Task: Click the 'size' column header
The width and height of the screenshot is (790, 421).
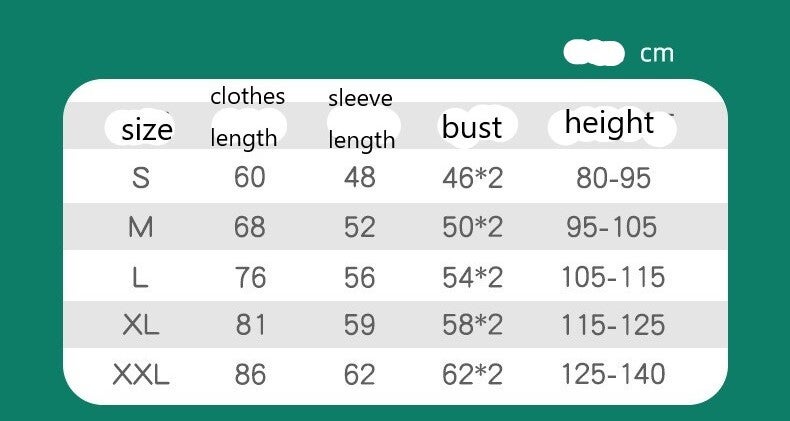Action: pyautogui.click(x=147, y=129)
